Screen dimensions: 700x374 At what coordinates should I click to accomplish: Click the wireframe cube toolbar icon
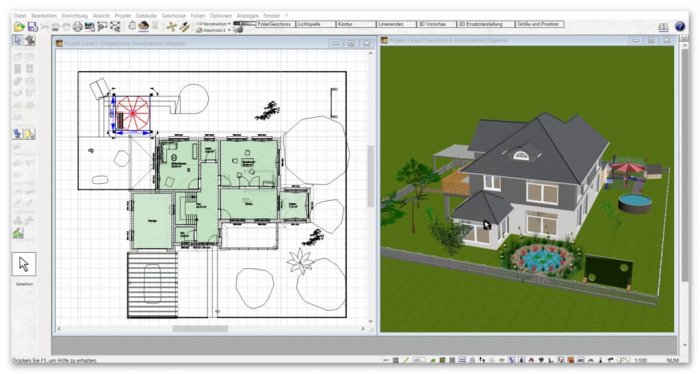point(132,26)
